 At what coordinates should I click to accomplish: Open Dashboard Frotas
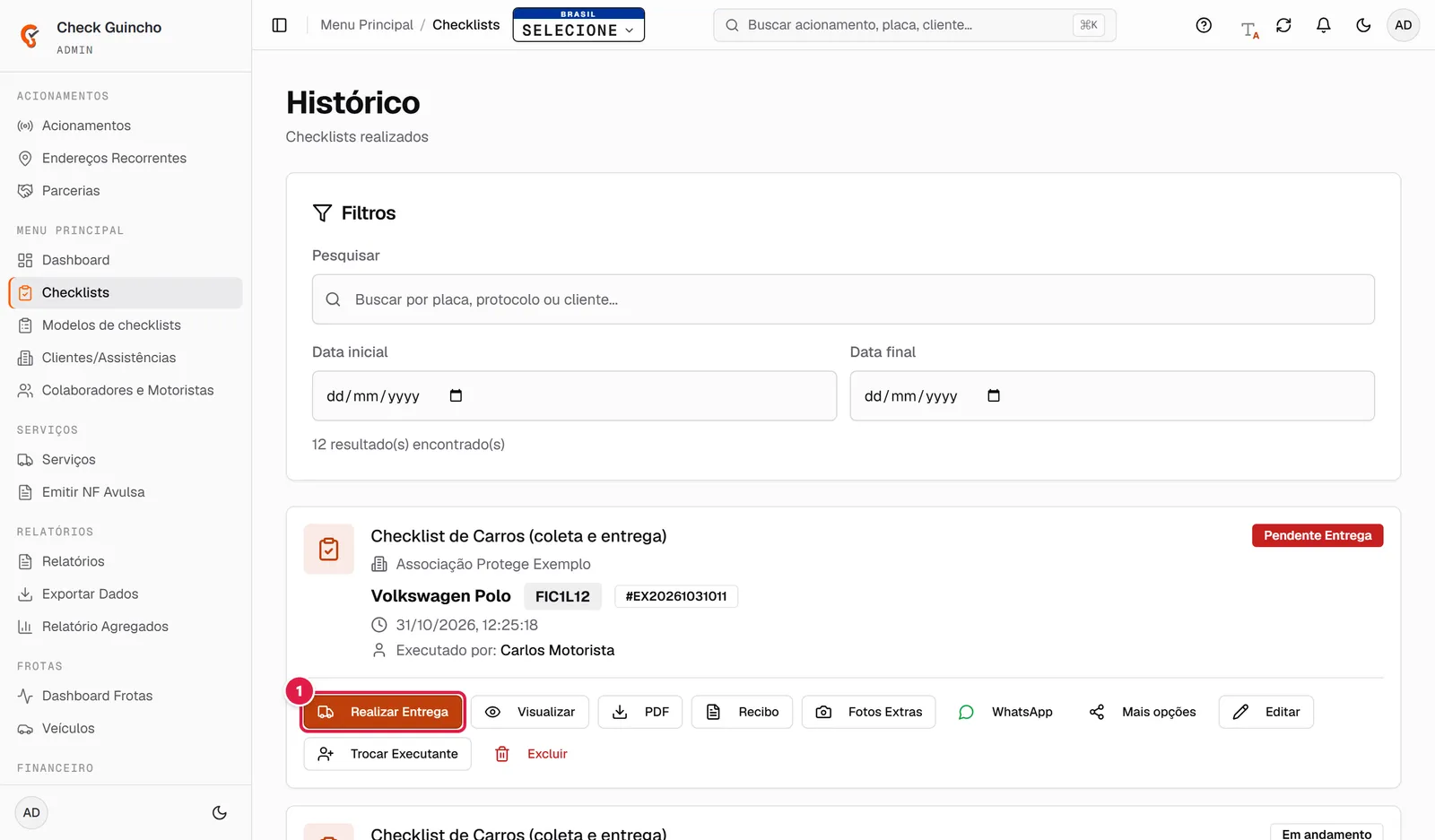tap(126, 696)
